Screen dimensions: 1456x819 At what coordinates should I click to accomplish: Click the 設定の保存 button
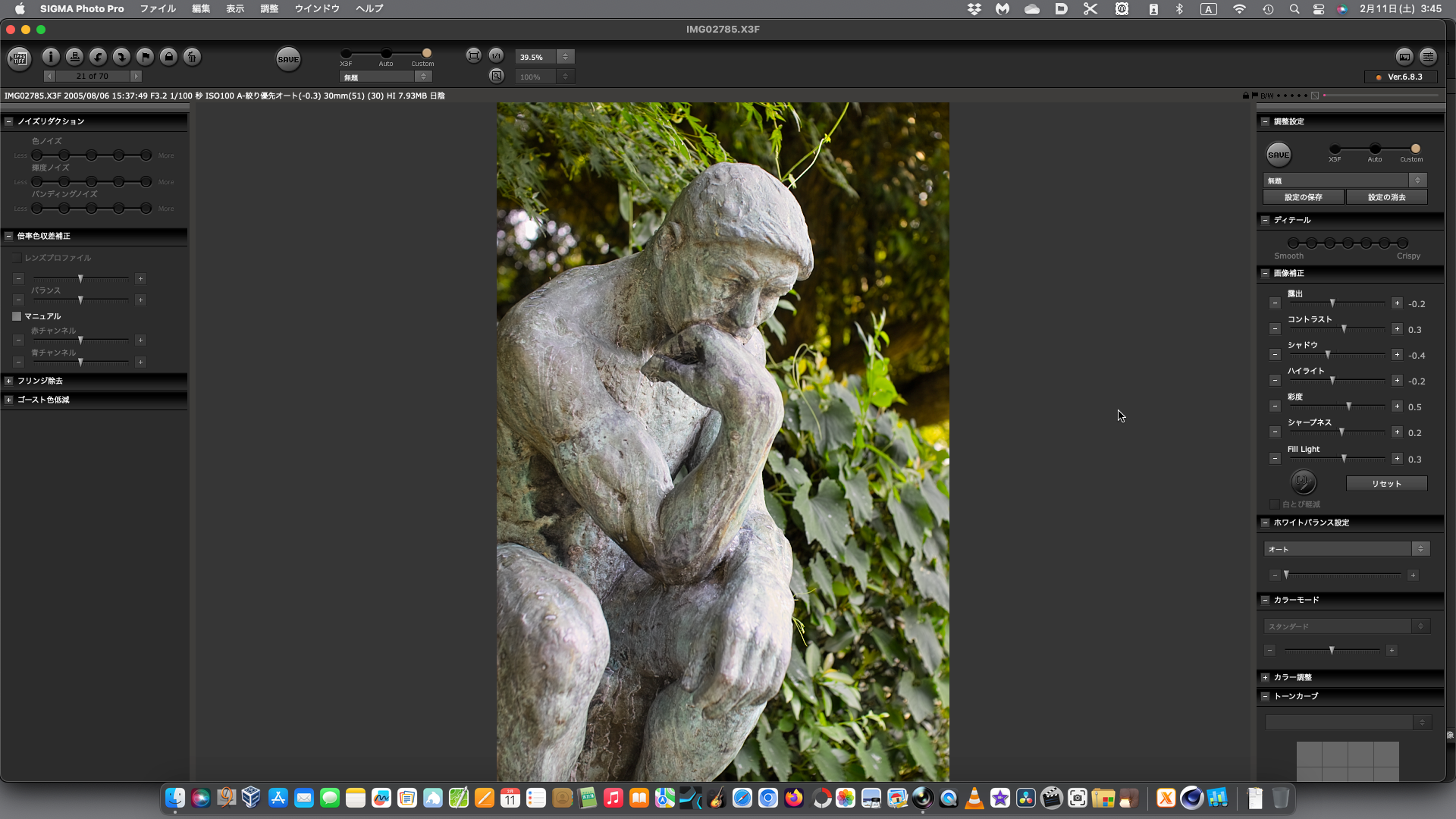click(x=1303, y=197)
